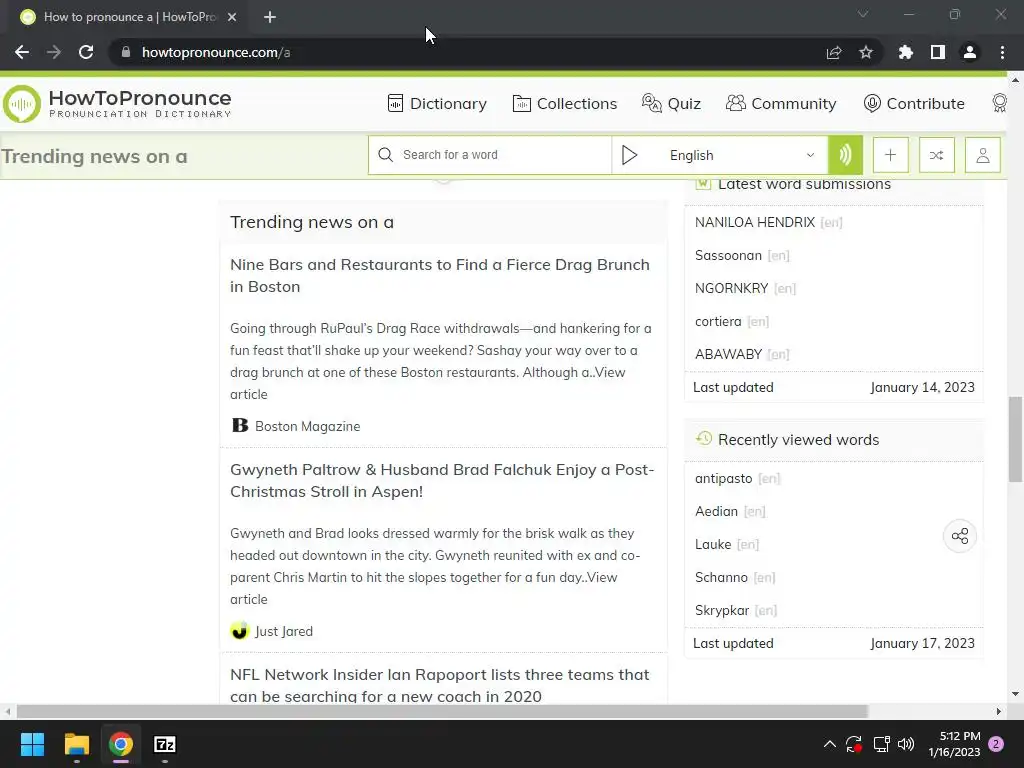Image resolution: width=1024 pixels, height=768 pixels.
Task: Click the round share icon button
Action: click(x=959, y=536)
